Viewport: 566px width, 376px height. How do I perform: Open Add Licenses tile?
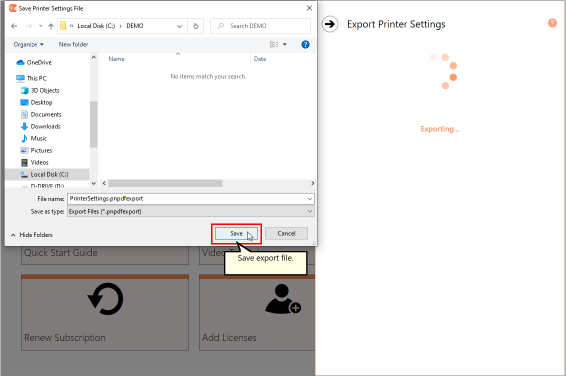(257, 312)
